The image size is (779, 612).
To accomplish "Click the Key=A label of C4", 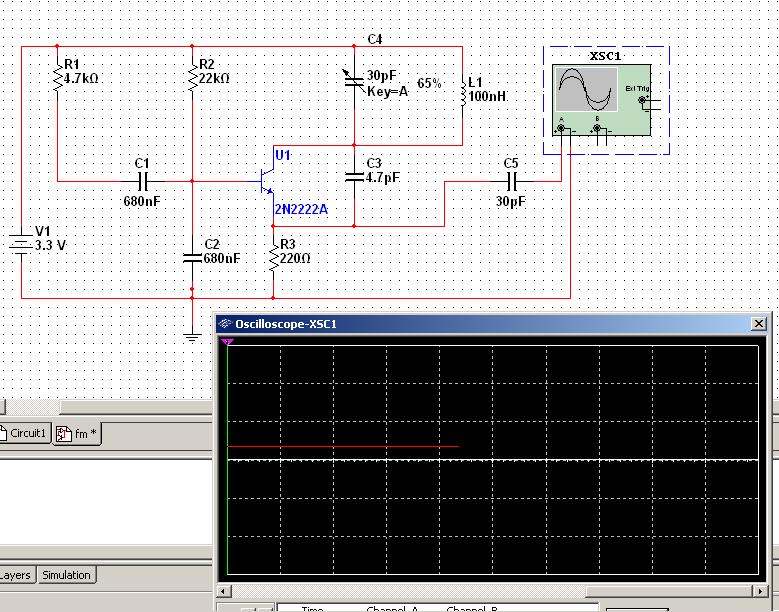I will [x=388, y=92].
